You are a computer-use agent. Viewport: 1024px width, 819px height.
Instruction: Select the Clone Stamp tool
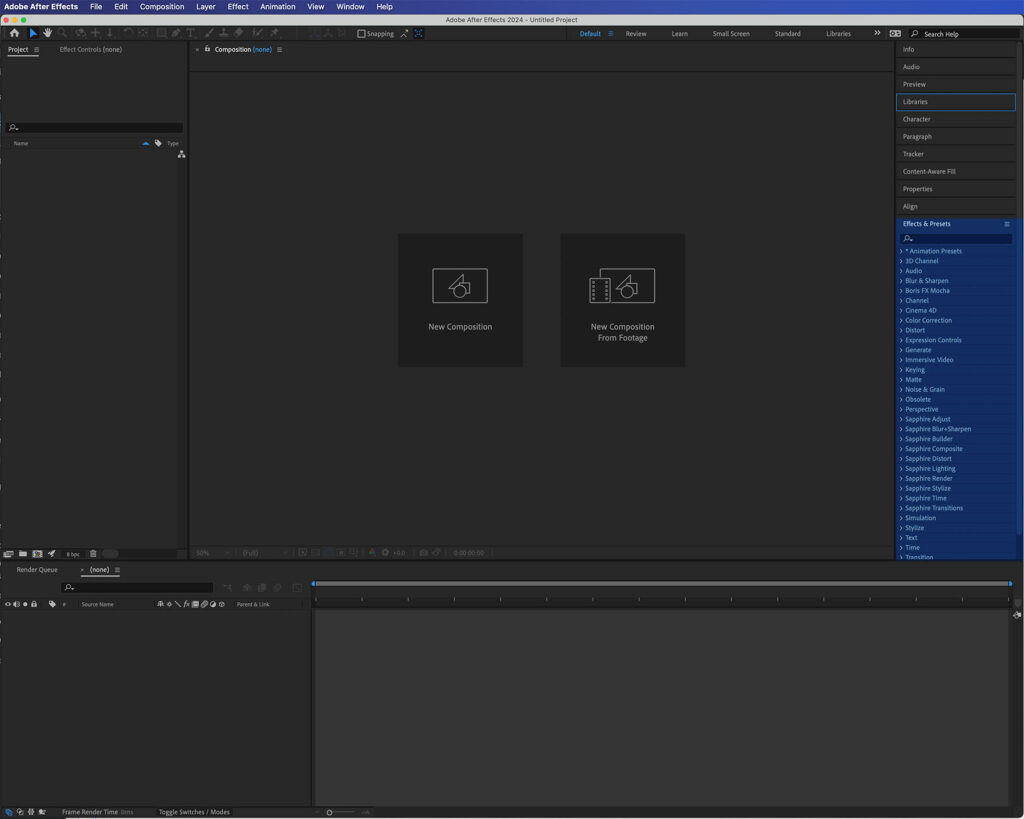coord(224,33)
